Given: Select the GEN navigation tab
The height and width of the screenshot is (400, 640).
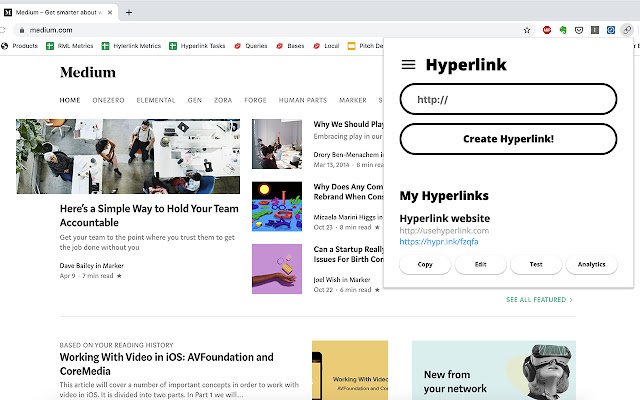Looking at the screenshot, I should coord(195,100).
